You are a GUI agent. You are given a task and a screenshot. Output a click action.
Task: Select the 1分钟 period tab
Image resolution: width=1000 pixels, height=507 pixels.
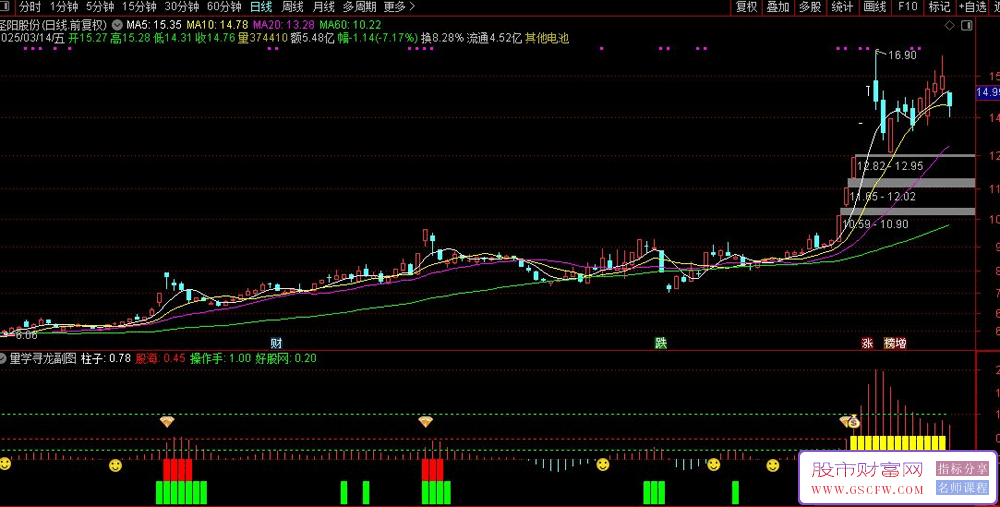pyautogui.click(x=64, y=7)
